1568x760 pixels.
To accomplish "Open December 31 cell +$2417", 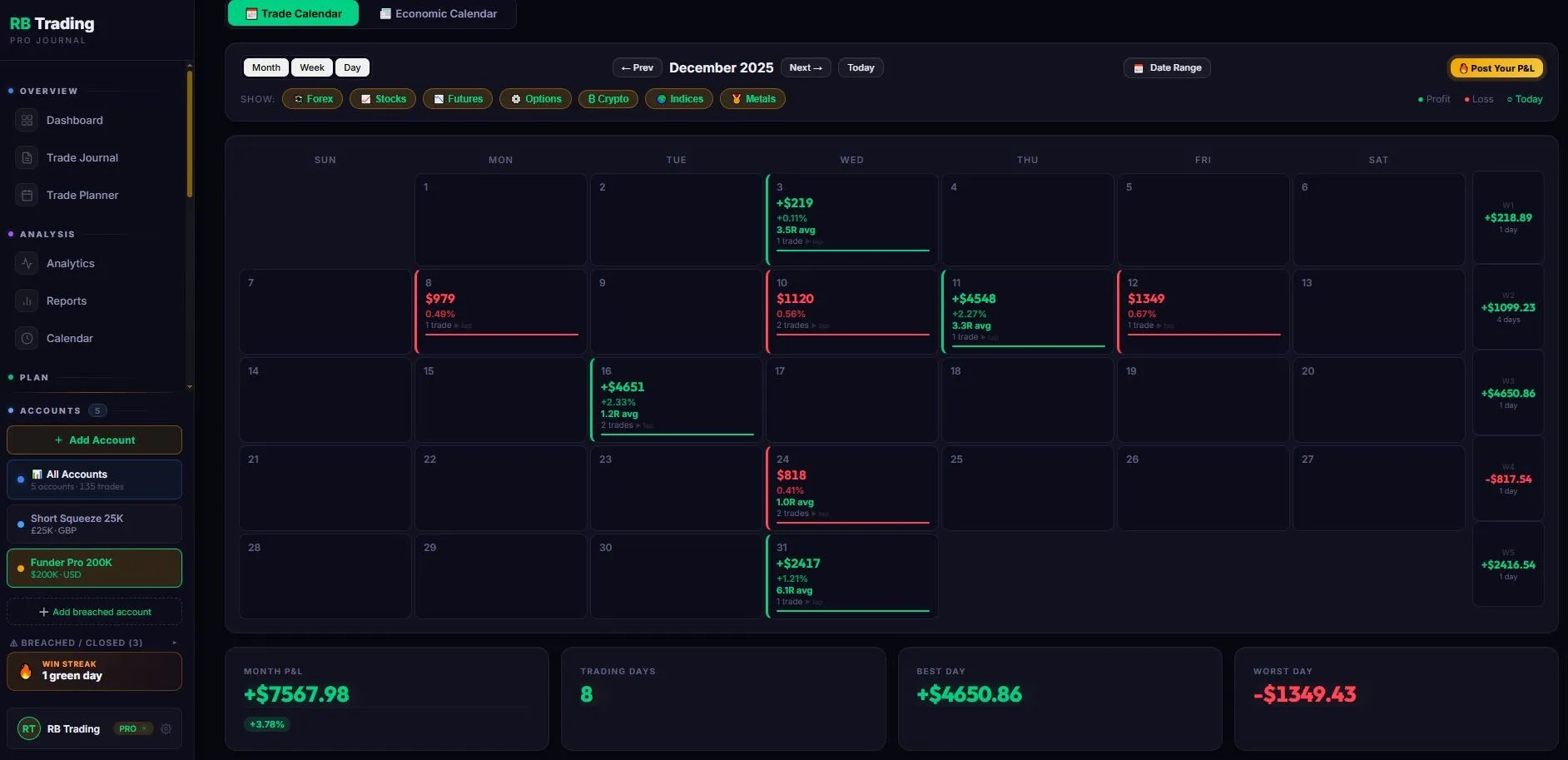I will click(851, 576).
